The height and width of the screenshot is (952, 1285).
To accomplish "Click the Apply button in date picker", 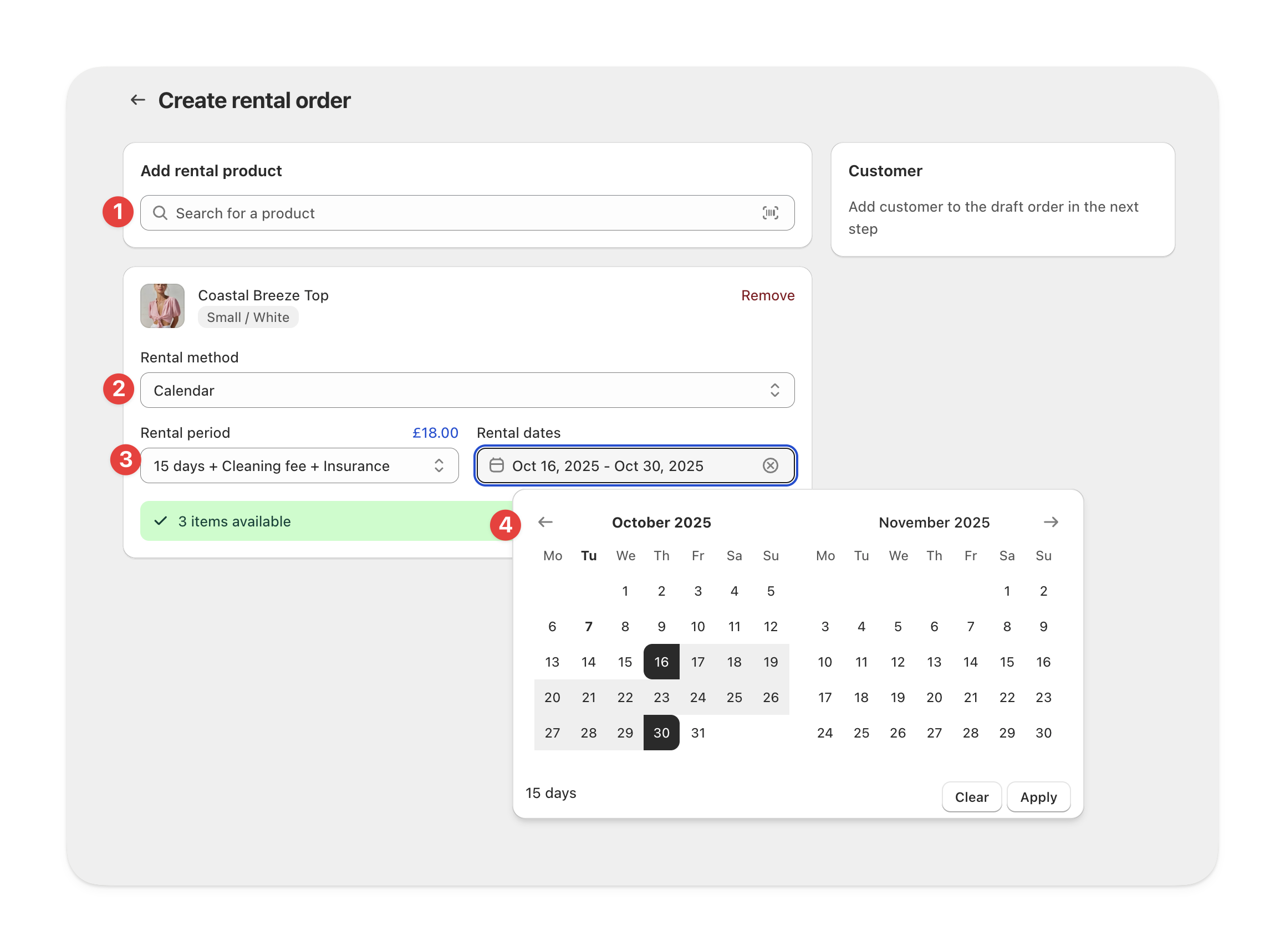I will coord(1038,797).
